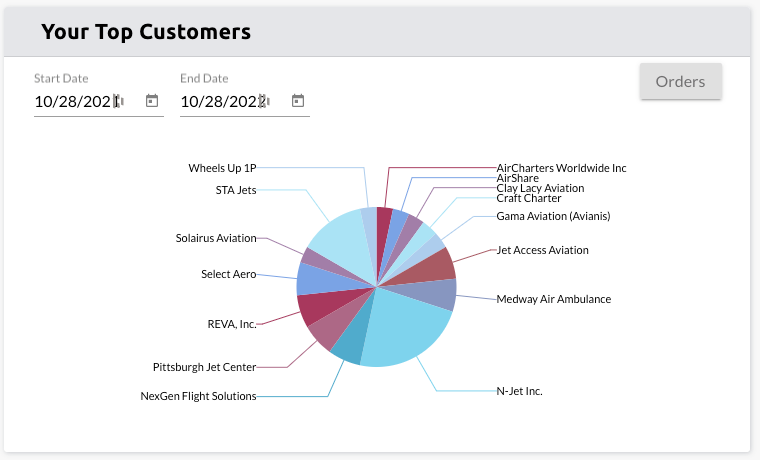Click the 'Pittsburgh Jet Center' chart label
This screenshot has height=460, width=760.
click(205, 367)
